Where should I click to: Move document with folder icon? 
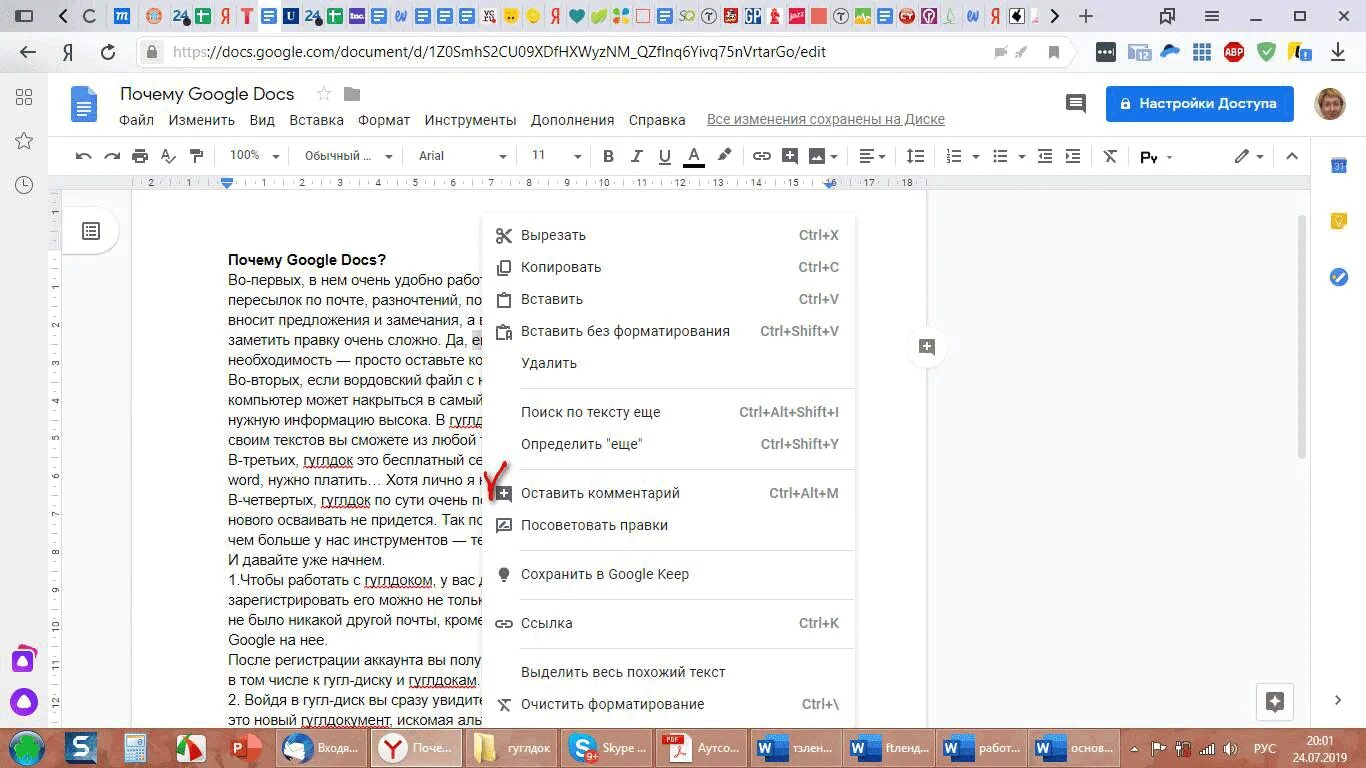352,94
